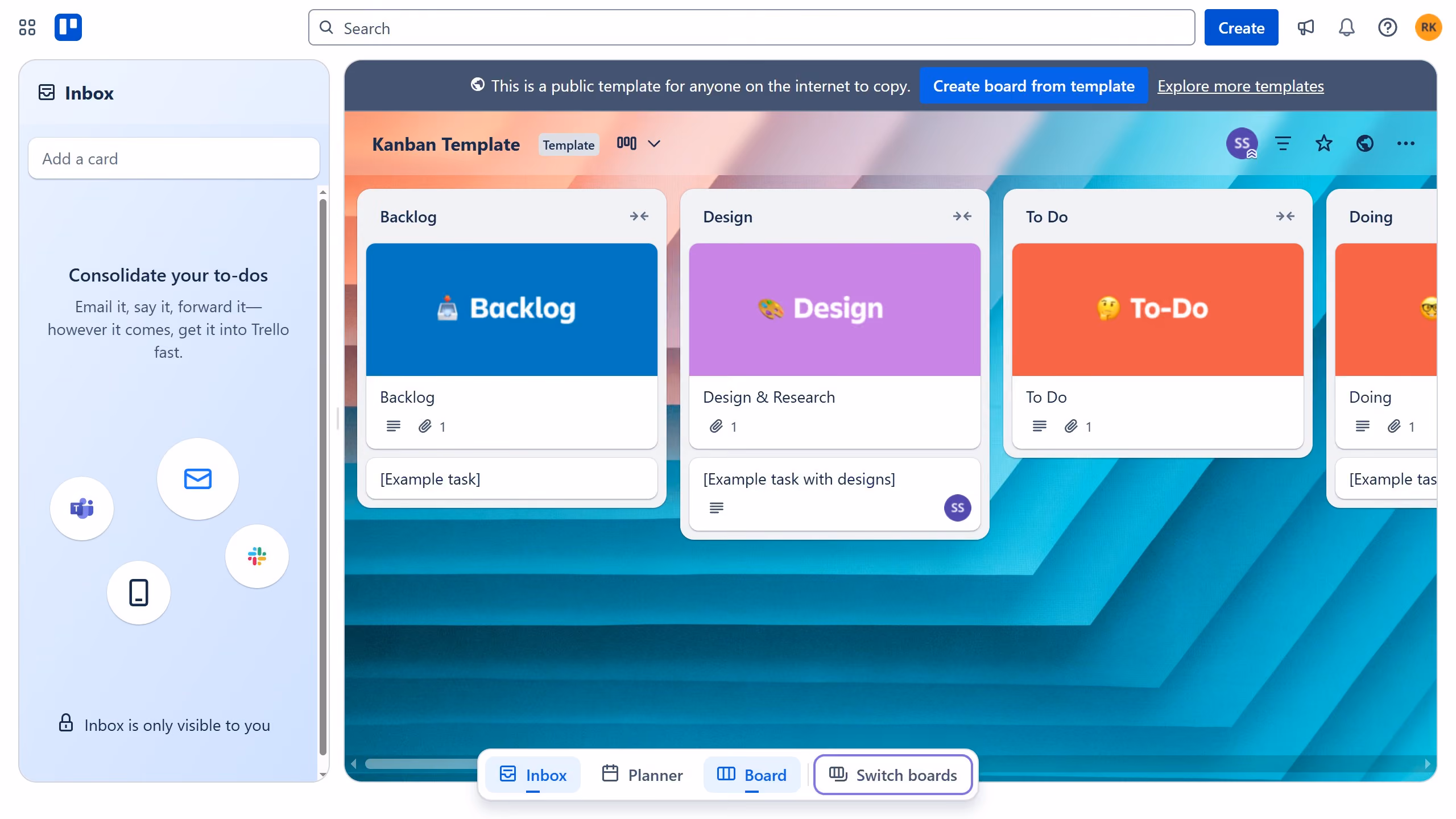The width and height of the screenshot is (1456, 819).
Task: Click into the Search field
Action: point(751,27)
